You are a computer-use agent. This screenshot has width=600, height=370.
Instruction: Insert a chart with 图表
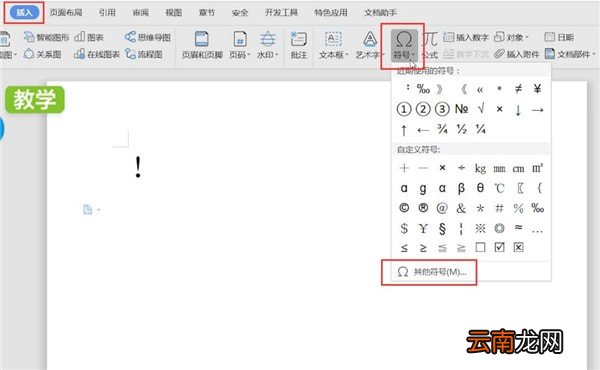(89, 37)
